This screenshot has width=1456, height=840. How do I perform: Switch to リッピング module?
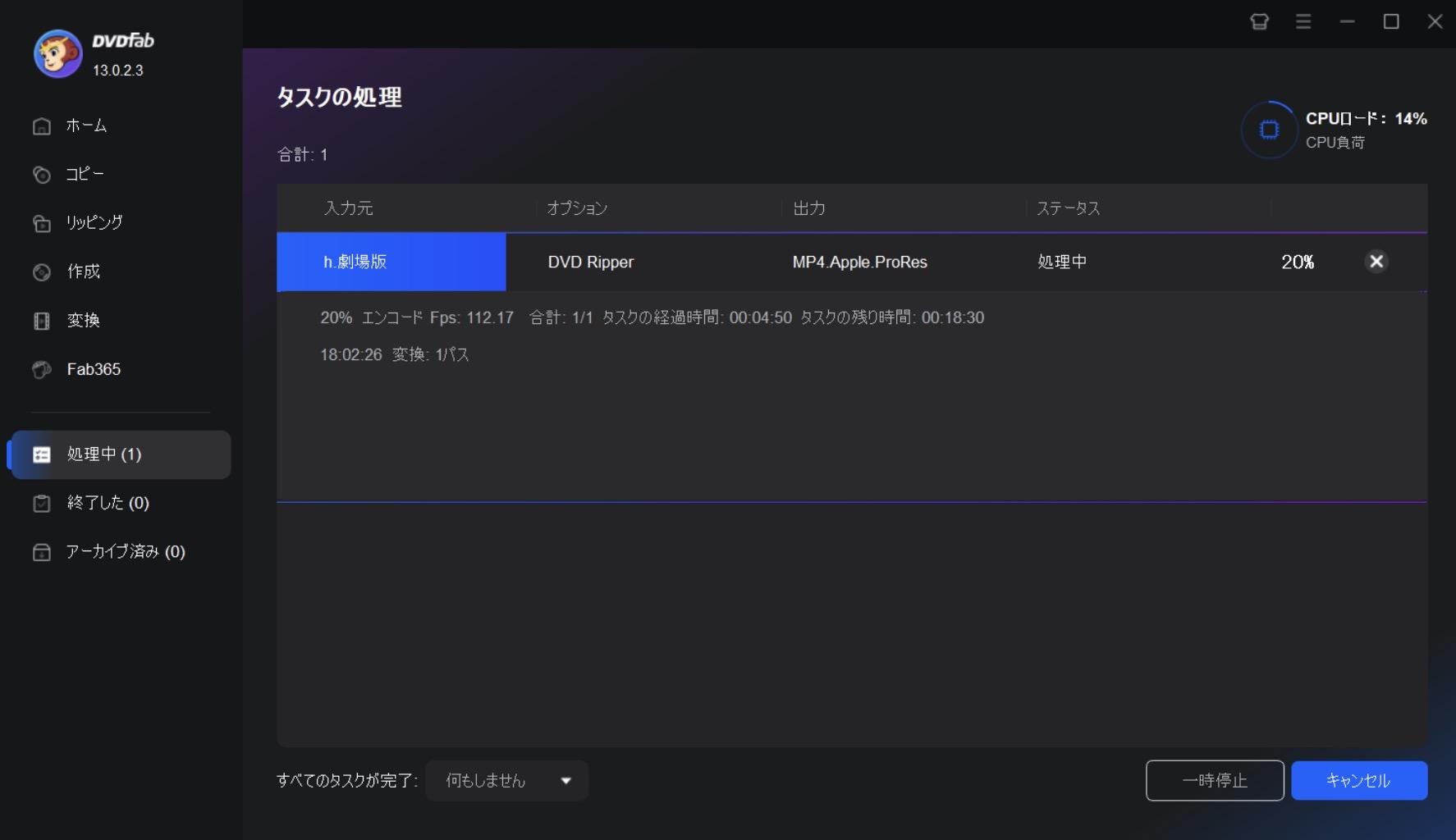coord(94,222)
